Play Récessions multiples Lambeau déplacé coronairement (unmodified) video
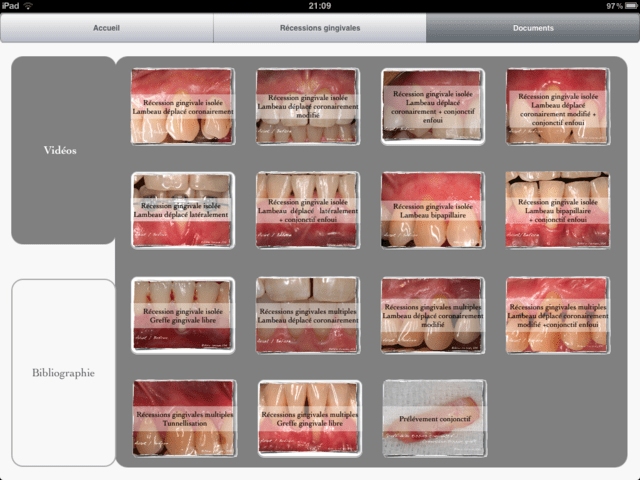 (308, 315)
